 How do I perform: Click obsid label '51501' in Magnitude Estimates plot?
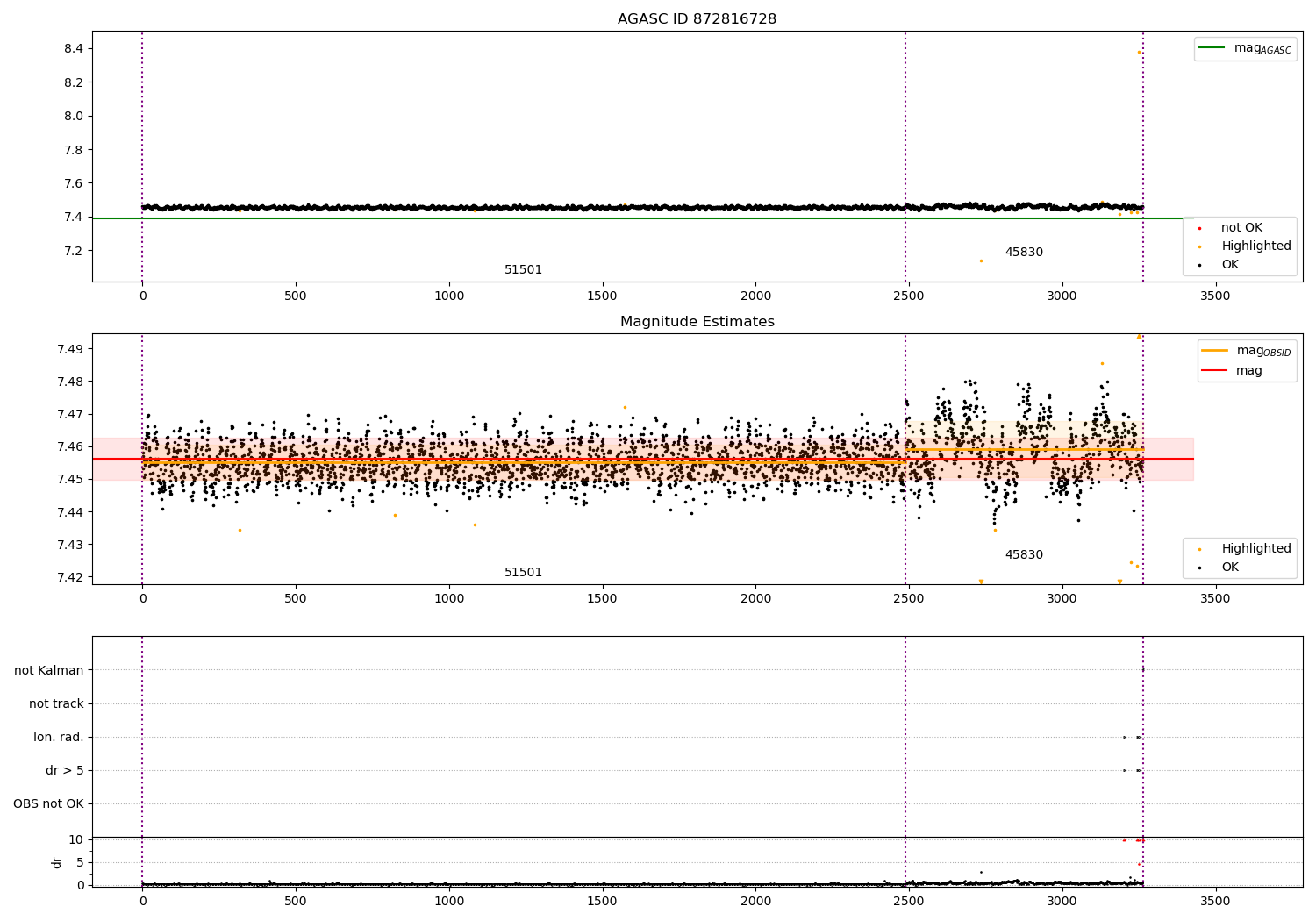[523, 572]
